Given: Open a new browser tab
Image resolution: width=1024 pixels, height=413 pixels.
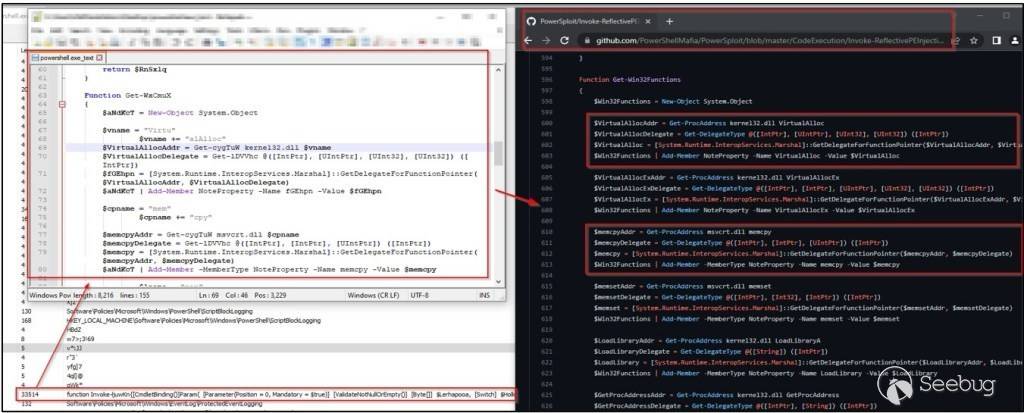Looking at the screenshot, I should 669,21.
